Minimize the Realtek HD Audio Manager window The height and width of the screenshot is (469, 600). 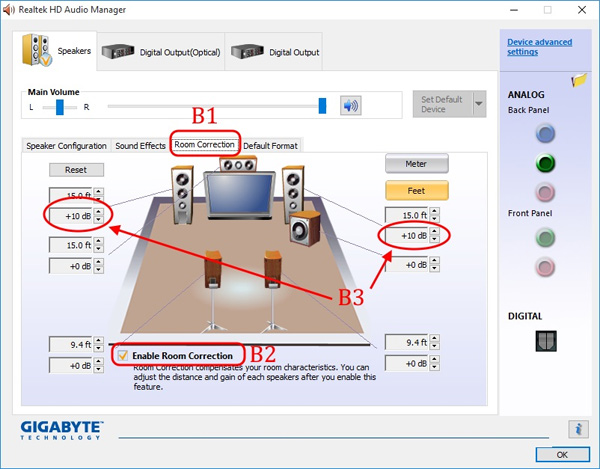(x=514, y=10)
